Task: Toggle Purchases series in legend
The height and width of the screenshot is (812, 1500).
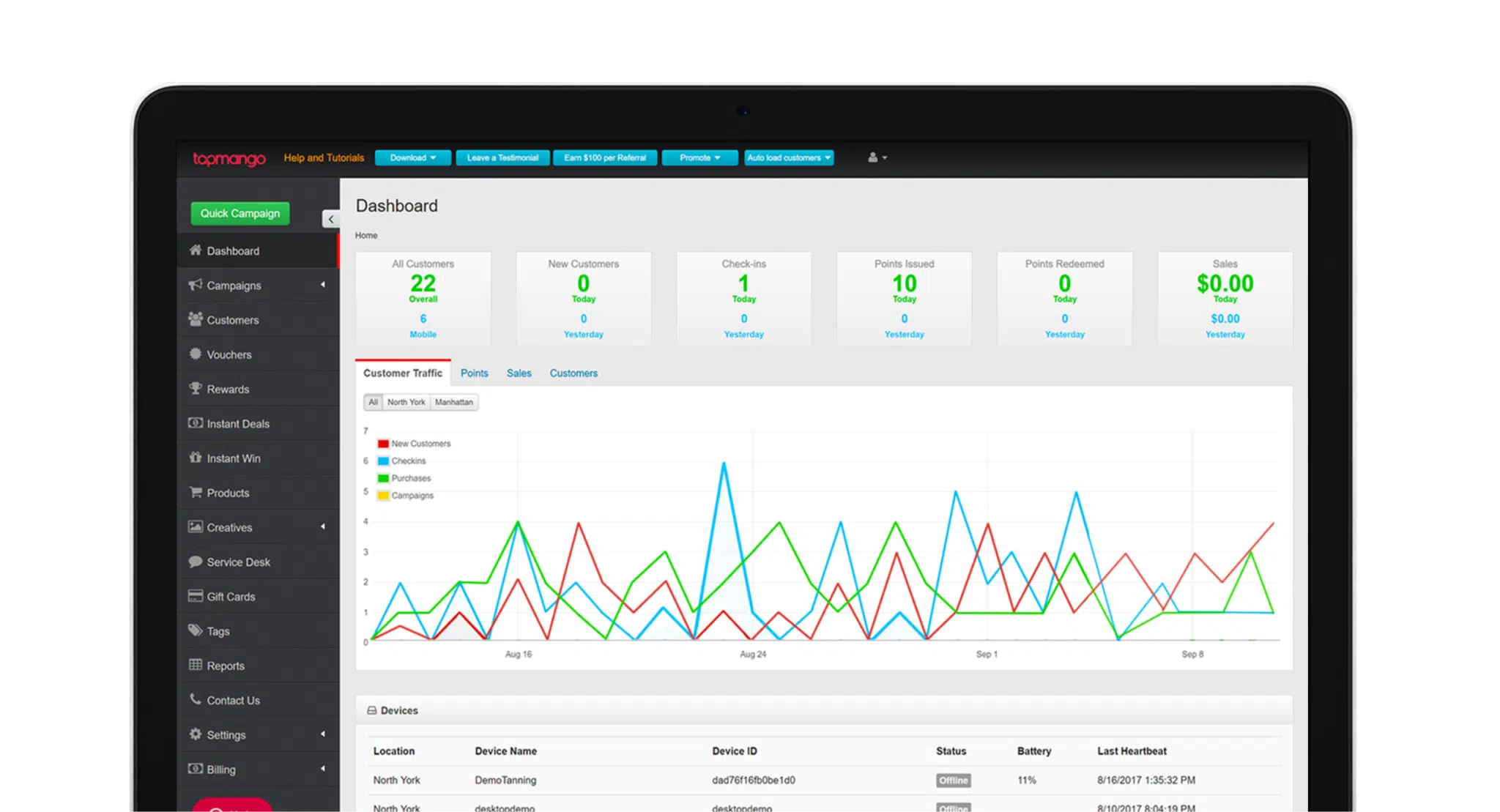Action: point(404,478)
